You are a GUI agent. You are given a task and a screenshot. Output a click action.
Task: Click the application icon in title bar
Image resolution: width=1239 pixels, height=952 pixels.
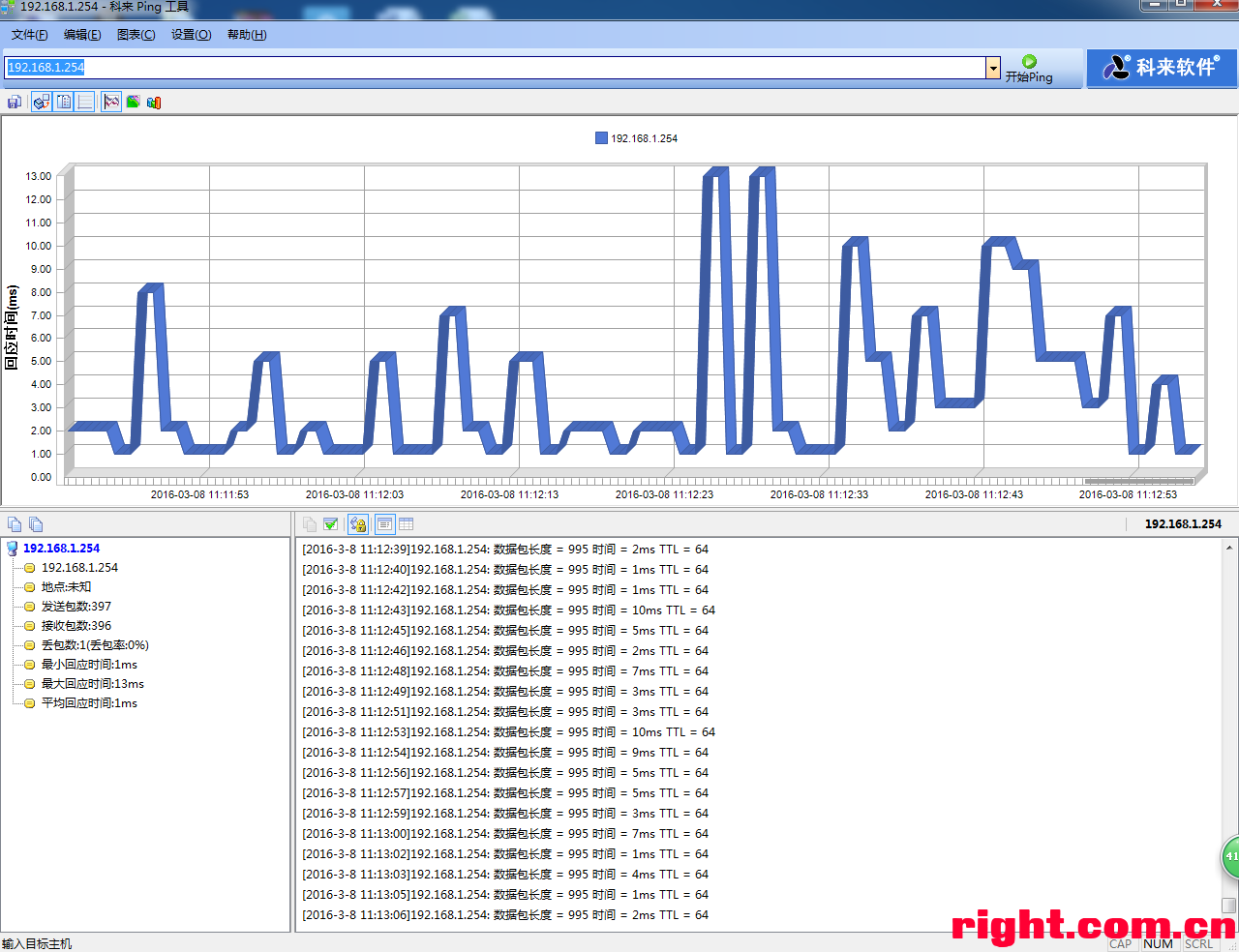(x=8, y=6)
